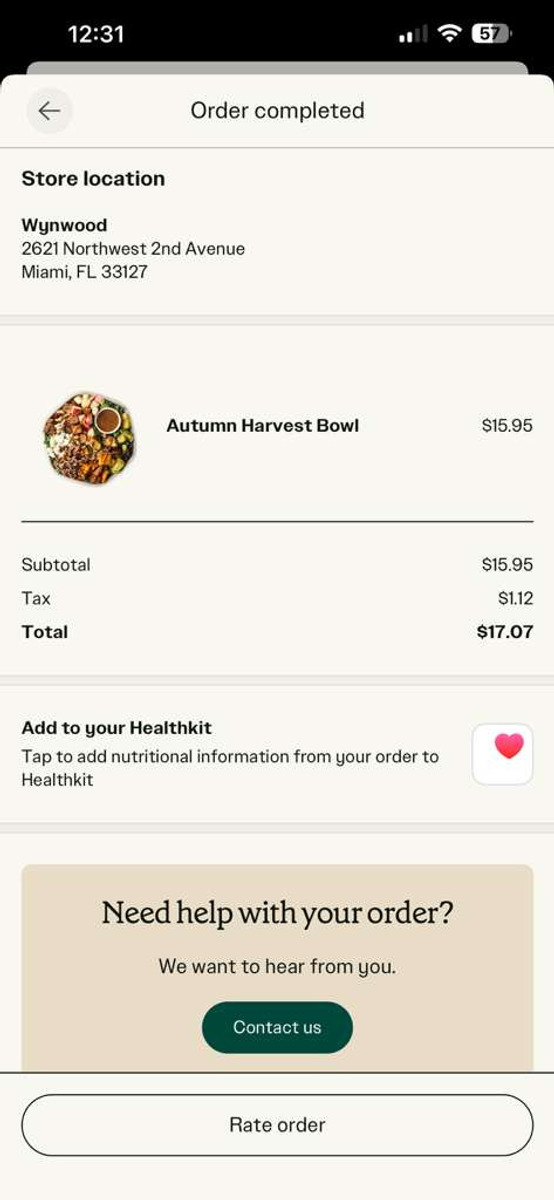
Task: Tap the battery indicator icon
Action: 490,34
